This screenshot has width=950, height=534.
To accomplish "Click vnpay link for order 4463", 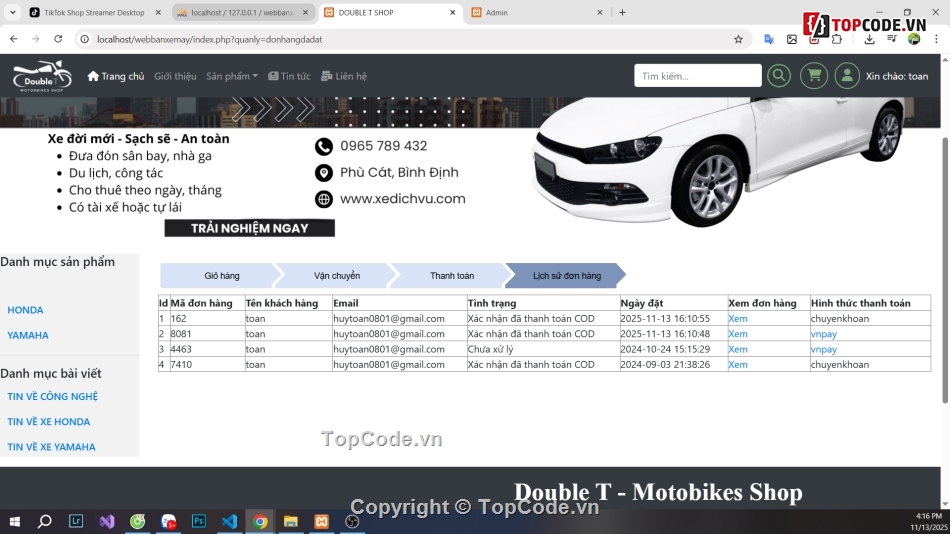I will [x=824, y=349].
